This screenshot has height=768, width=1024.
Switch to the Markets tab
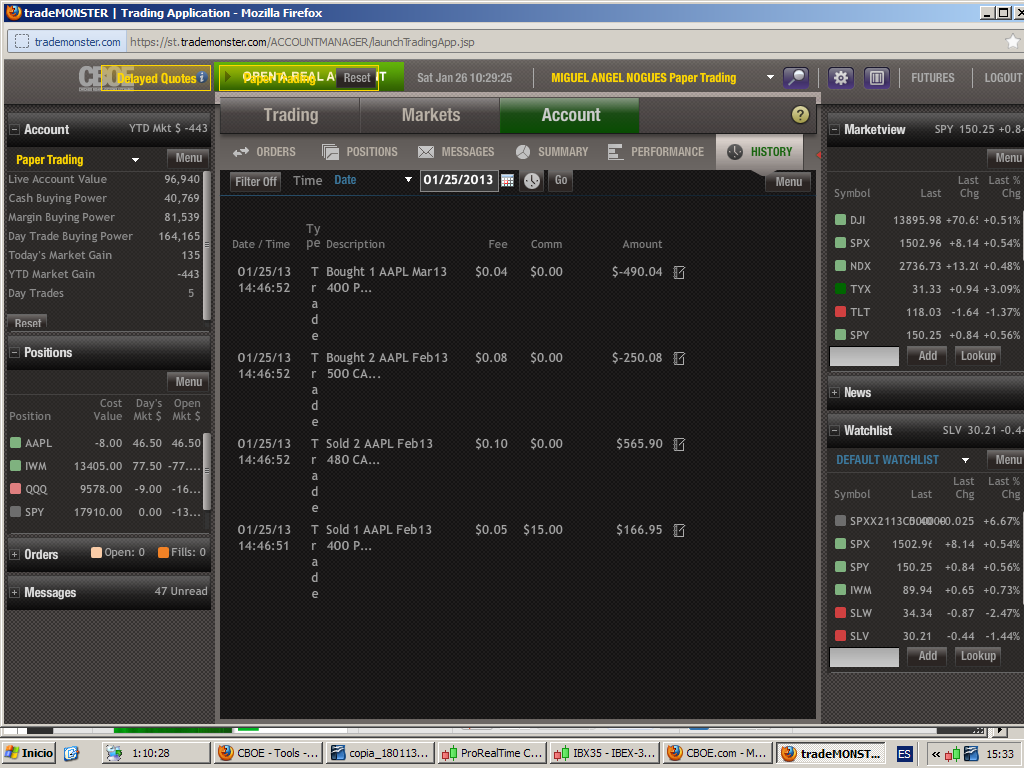(430, 115)
